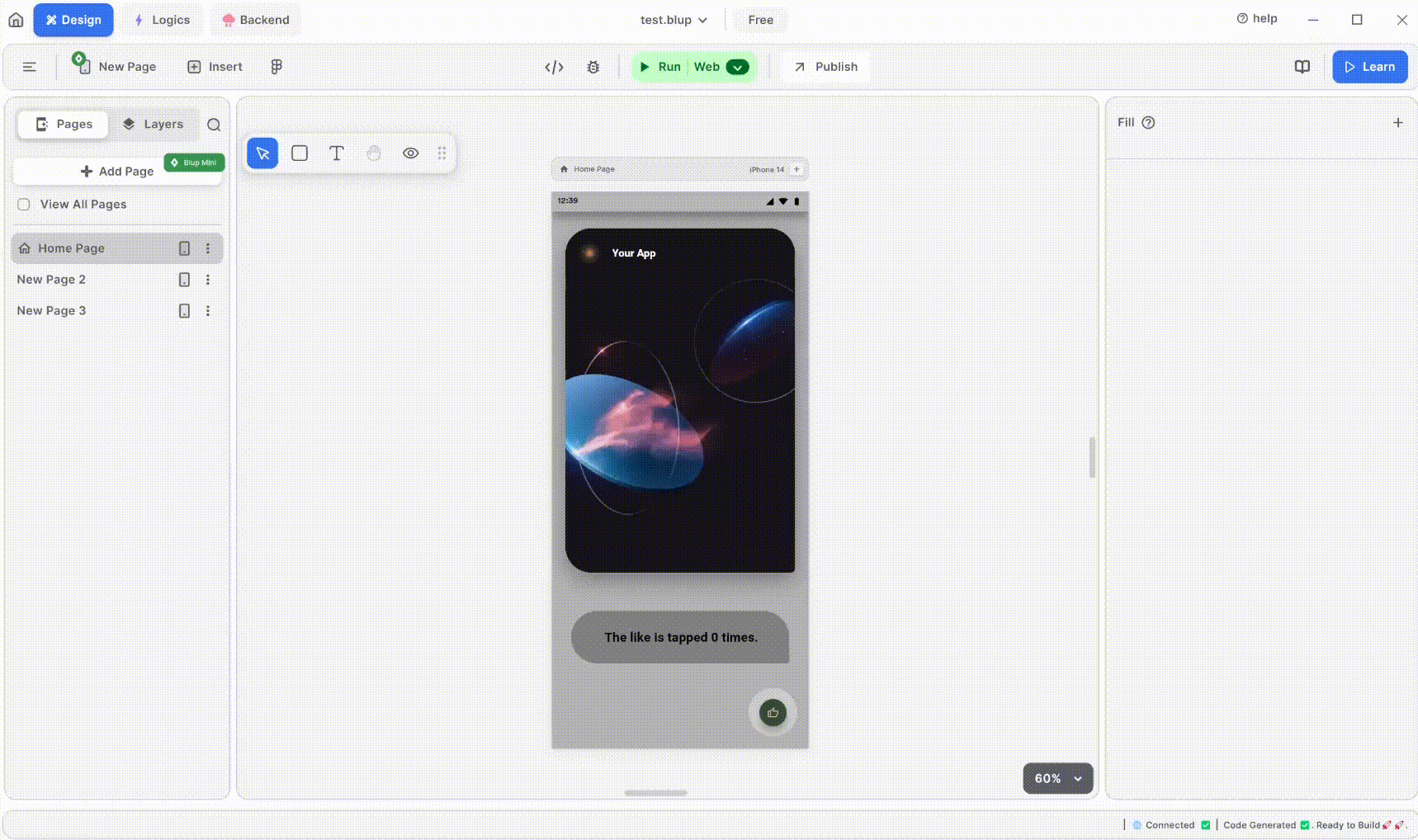Open options menu for New Page 2
1418x840 pixels.
pyautogui.click(x=207, y=279)
